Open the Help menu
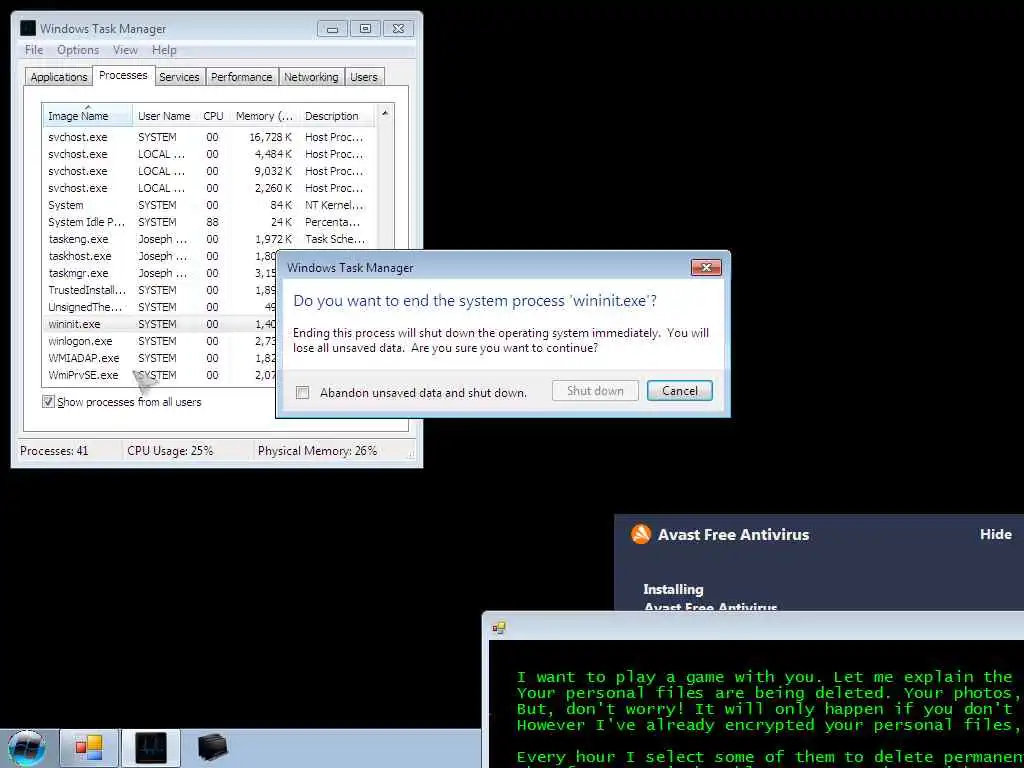1024x768 pixels. pyautogui.click(x=164, y=50)
